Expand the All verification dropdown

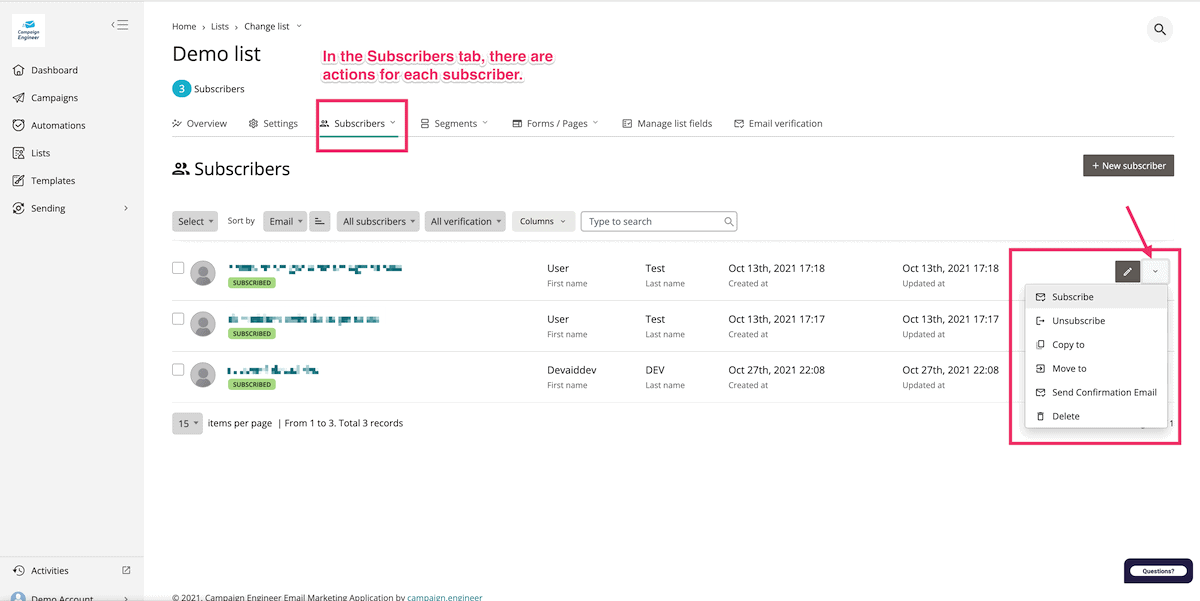tap(465, 221)
